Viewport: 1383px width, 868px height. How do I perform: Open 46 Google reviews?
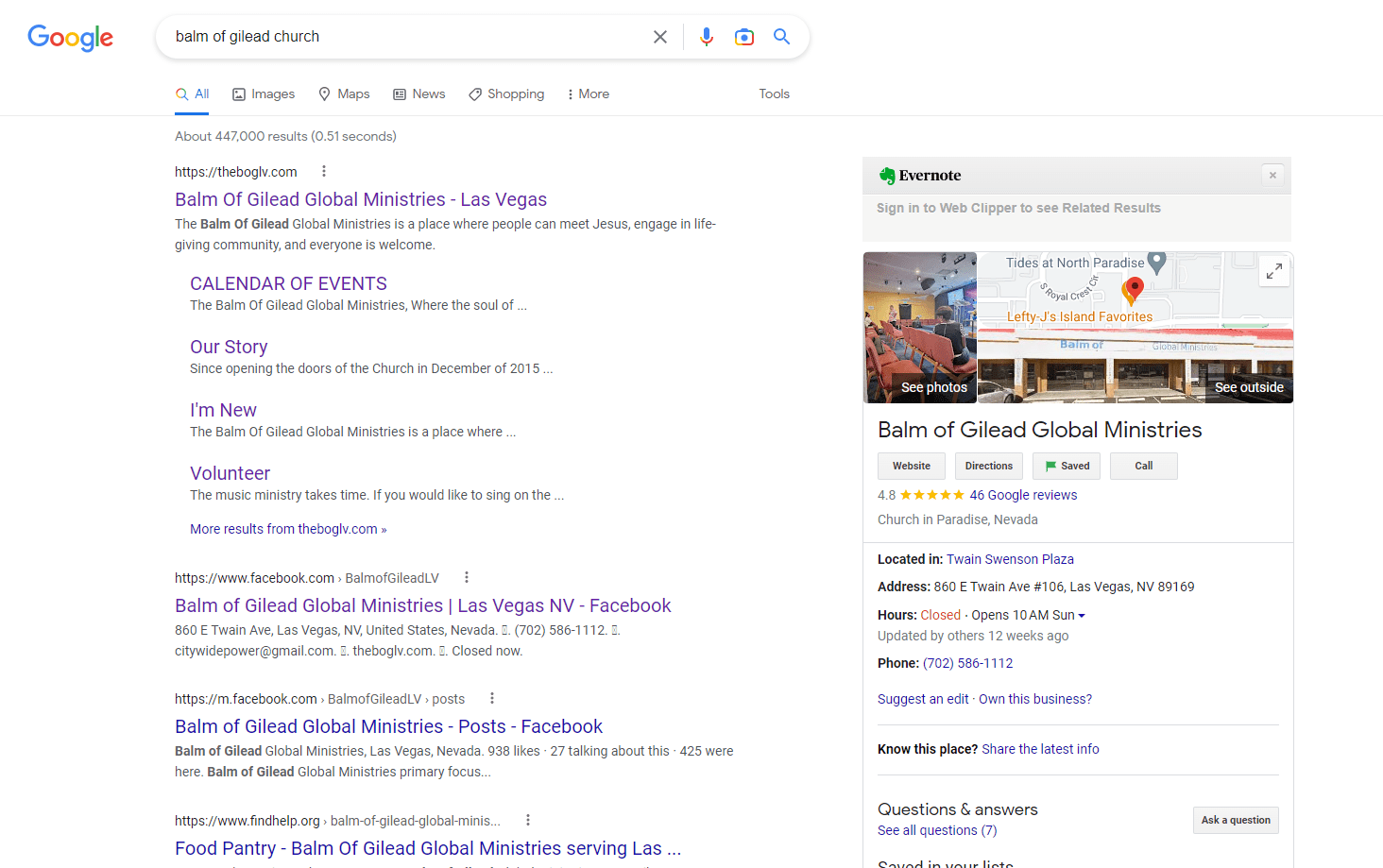(x=1023, y=495)
